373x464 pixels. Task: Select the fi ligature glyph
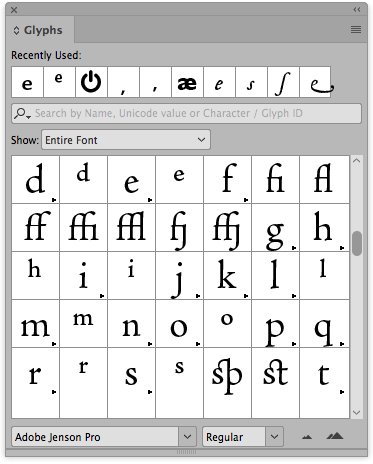click(275, 179)
